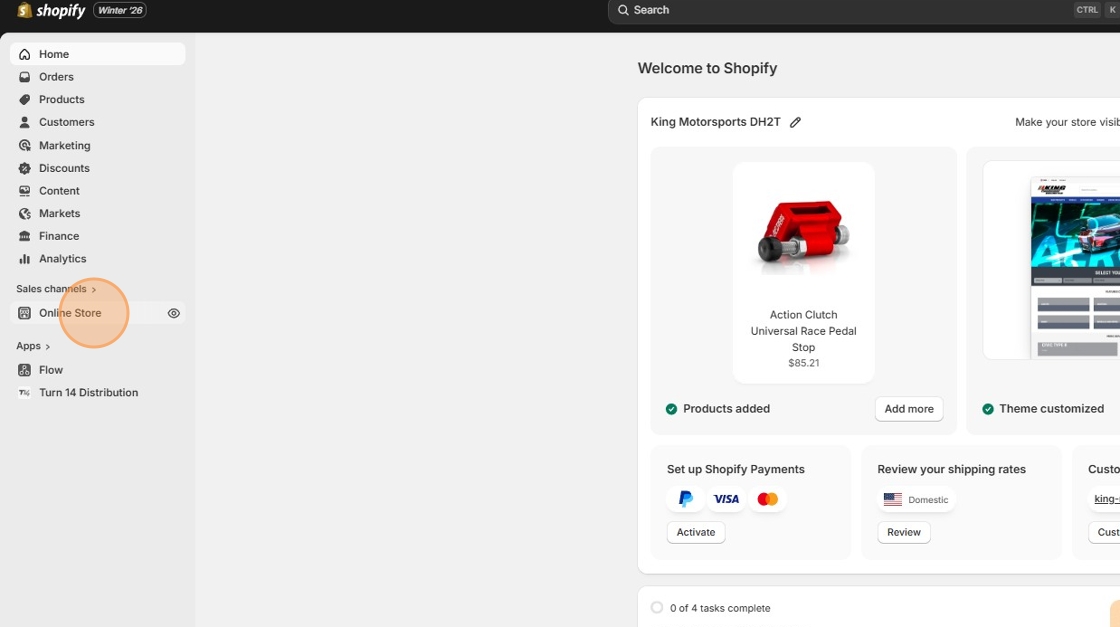Click the Shopify bag logo icon
The image size is (1120, 627).
coord(24,10)
